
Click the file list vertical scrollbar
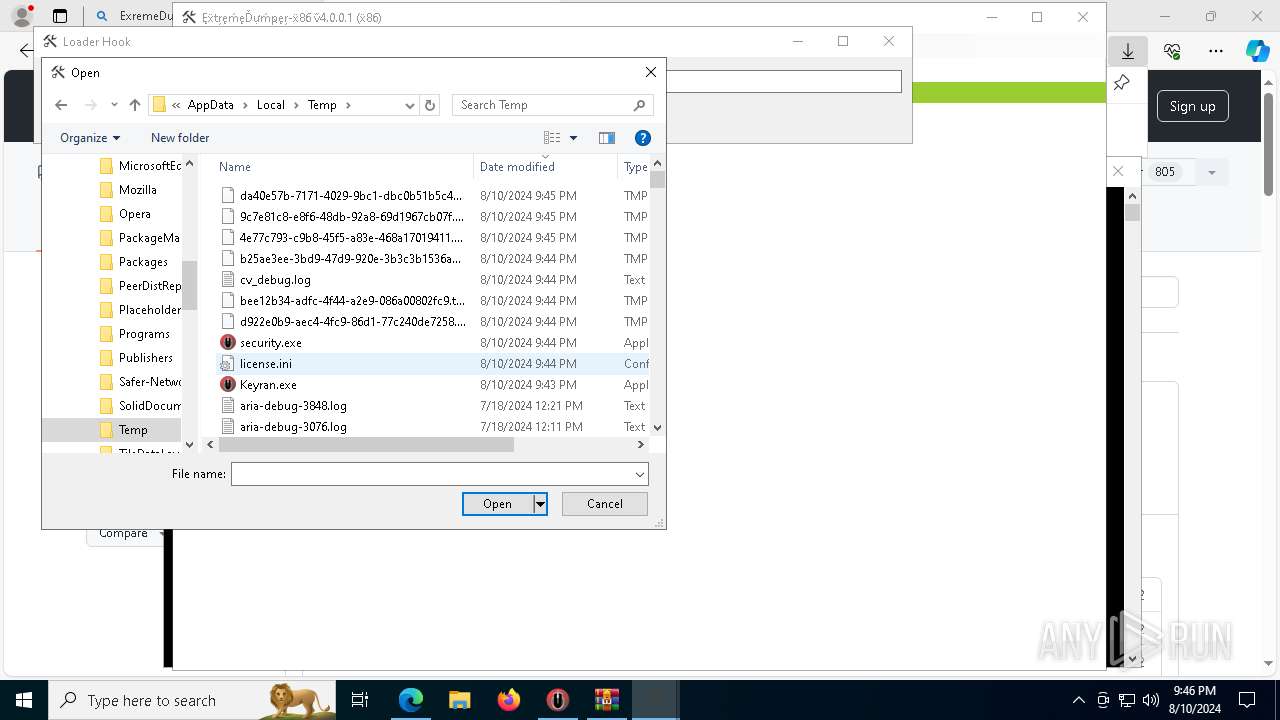657,180
